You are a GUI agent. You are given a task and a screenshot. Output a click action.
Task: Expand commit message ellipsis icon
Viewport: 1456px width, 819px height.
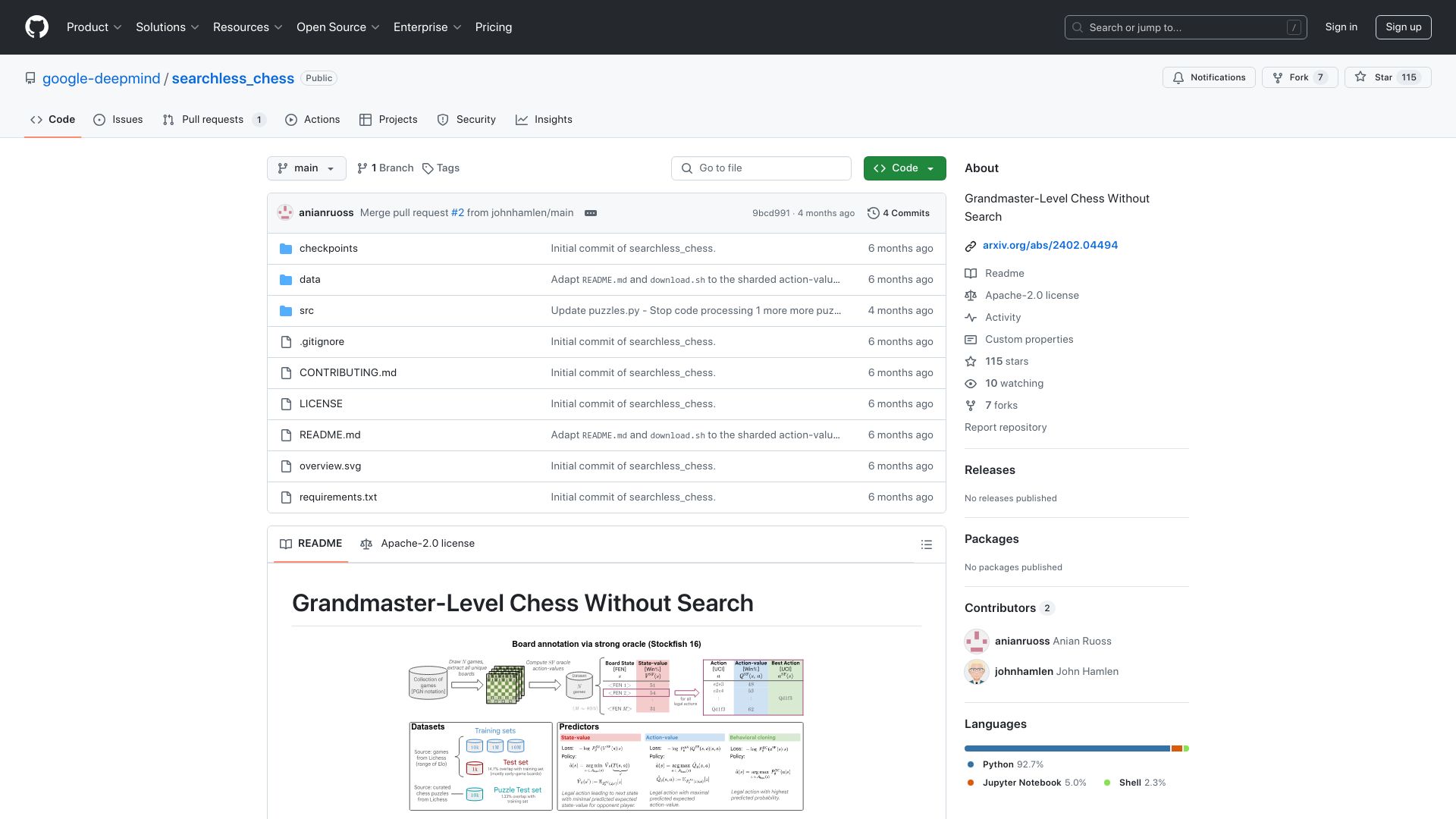pos(591,213)
